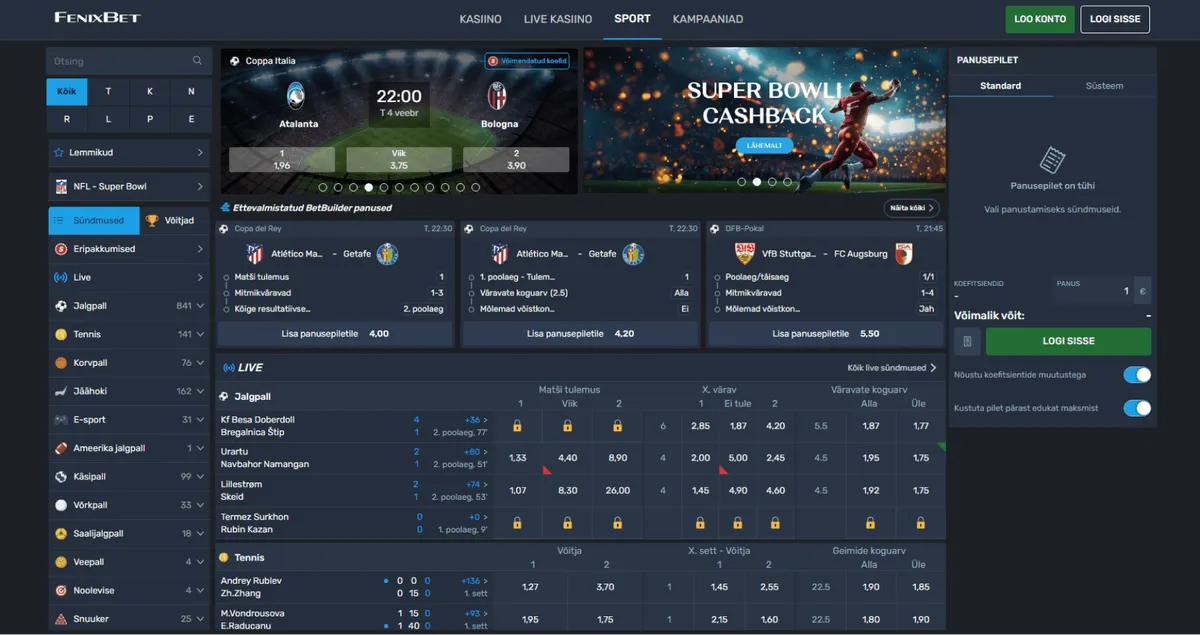
Task: Select Väravate koguarv (2.5) radio option
Action: [471, 293]
